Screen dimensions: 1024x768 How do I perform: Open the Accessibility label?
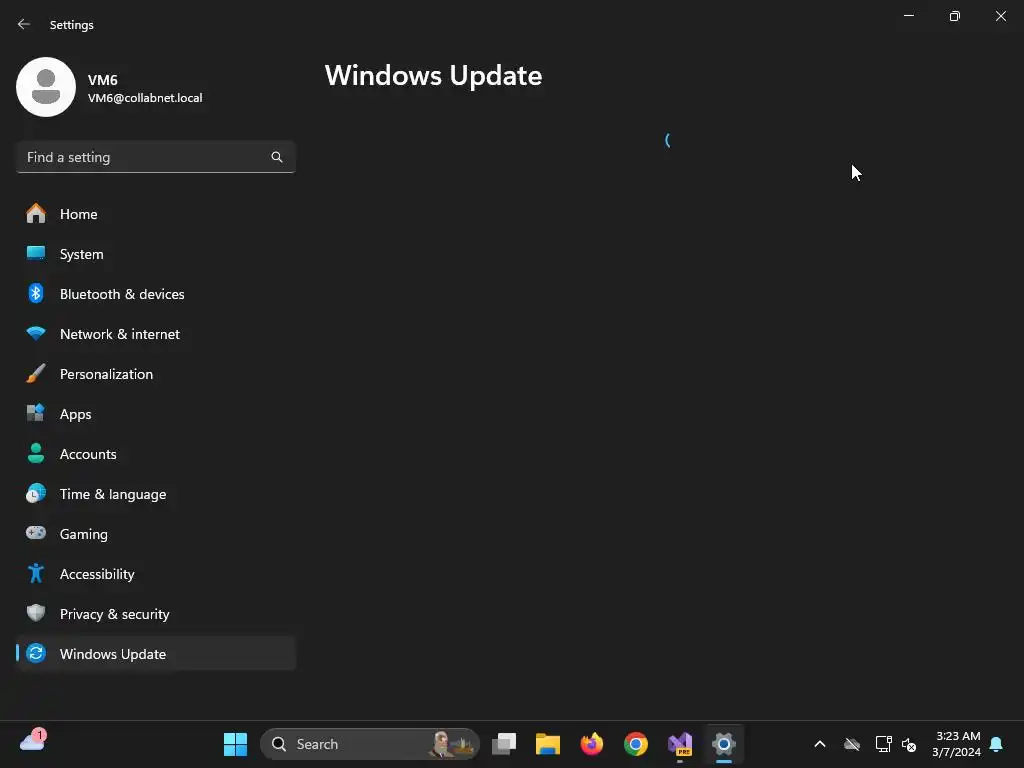pyautogui.click(x=97, y=574)
